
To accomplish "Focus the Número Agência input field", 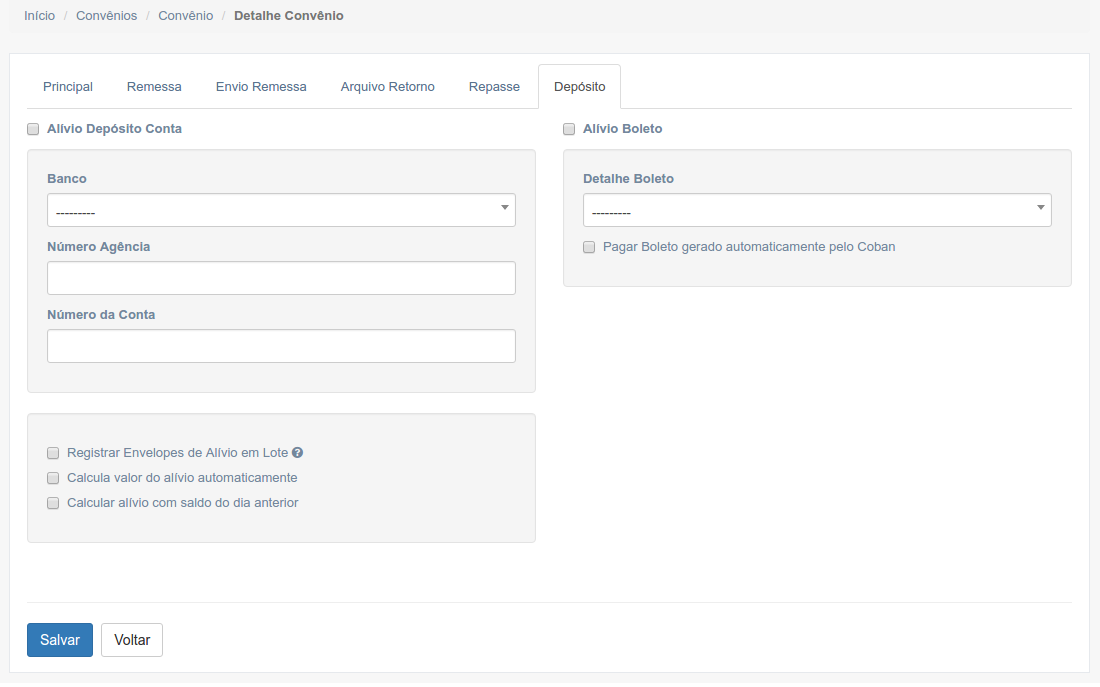I will 281,278.
